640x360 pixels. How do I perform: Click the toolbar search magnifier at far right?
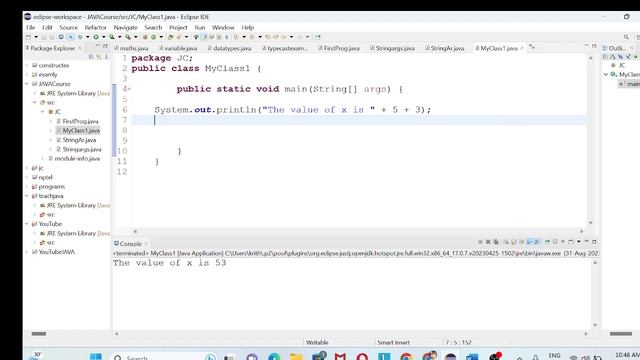(626, 37)
